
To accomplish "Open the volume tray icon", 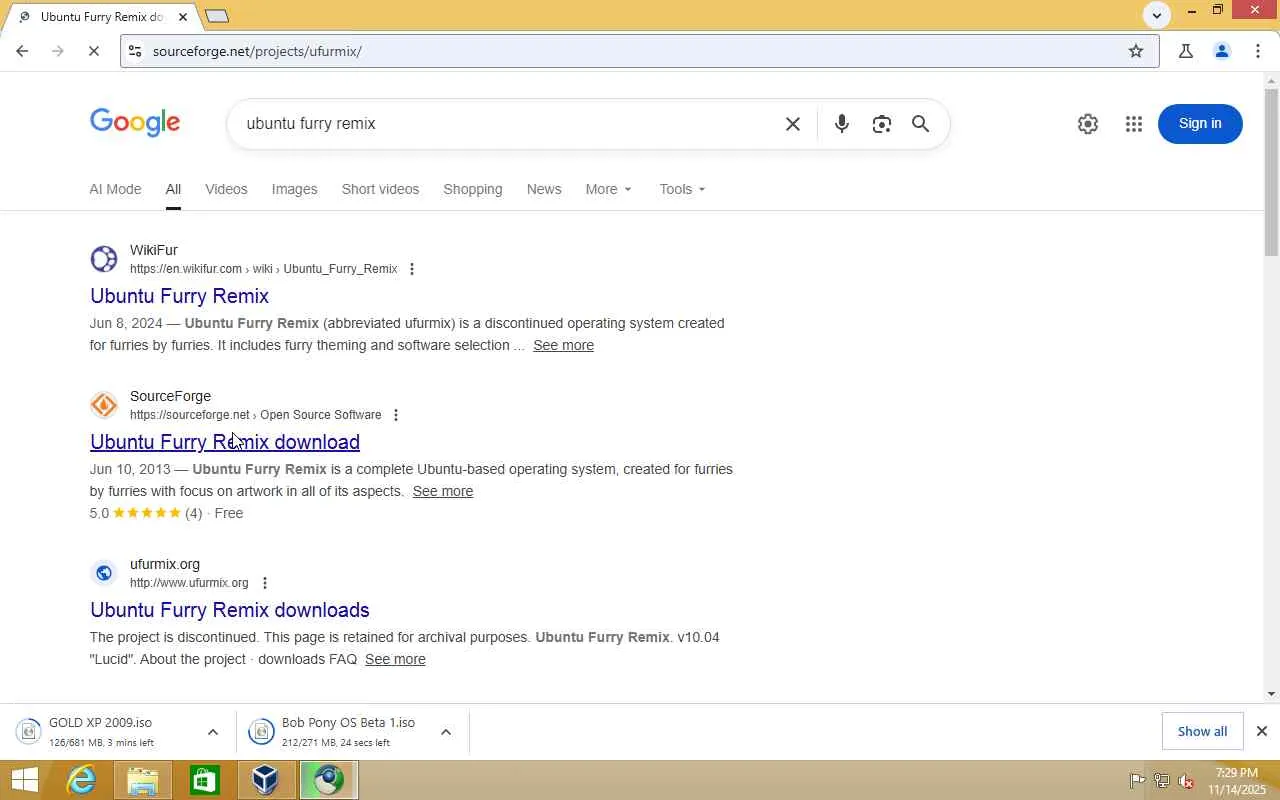I will point(1186,781).
